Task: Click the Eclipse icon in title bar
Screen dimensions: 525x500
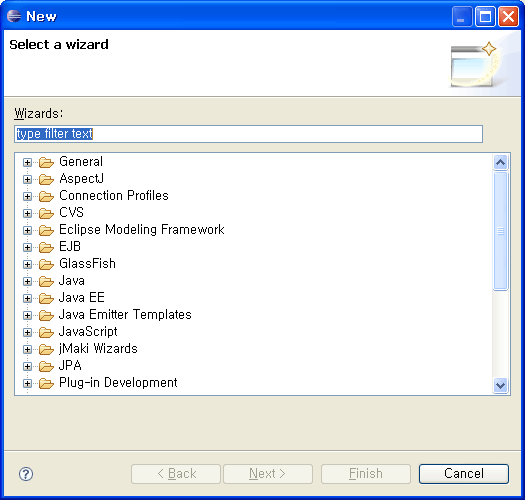Action: pos(14,16)
